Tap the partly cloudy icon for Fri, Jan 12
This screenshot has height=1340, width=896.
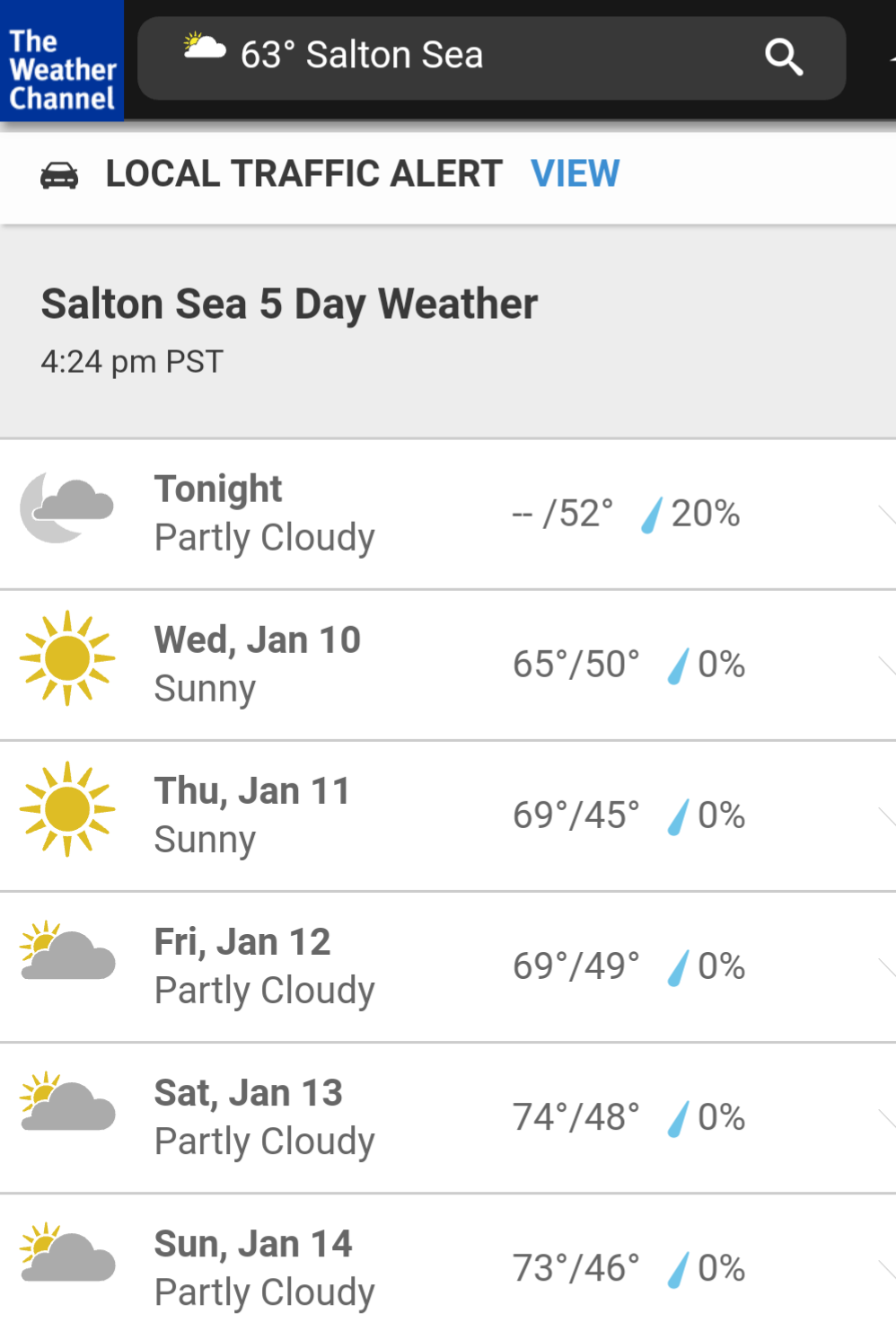pyautogui.click(x=67, y=950)
